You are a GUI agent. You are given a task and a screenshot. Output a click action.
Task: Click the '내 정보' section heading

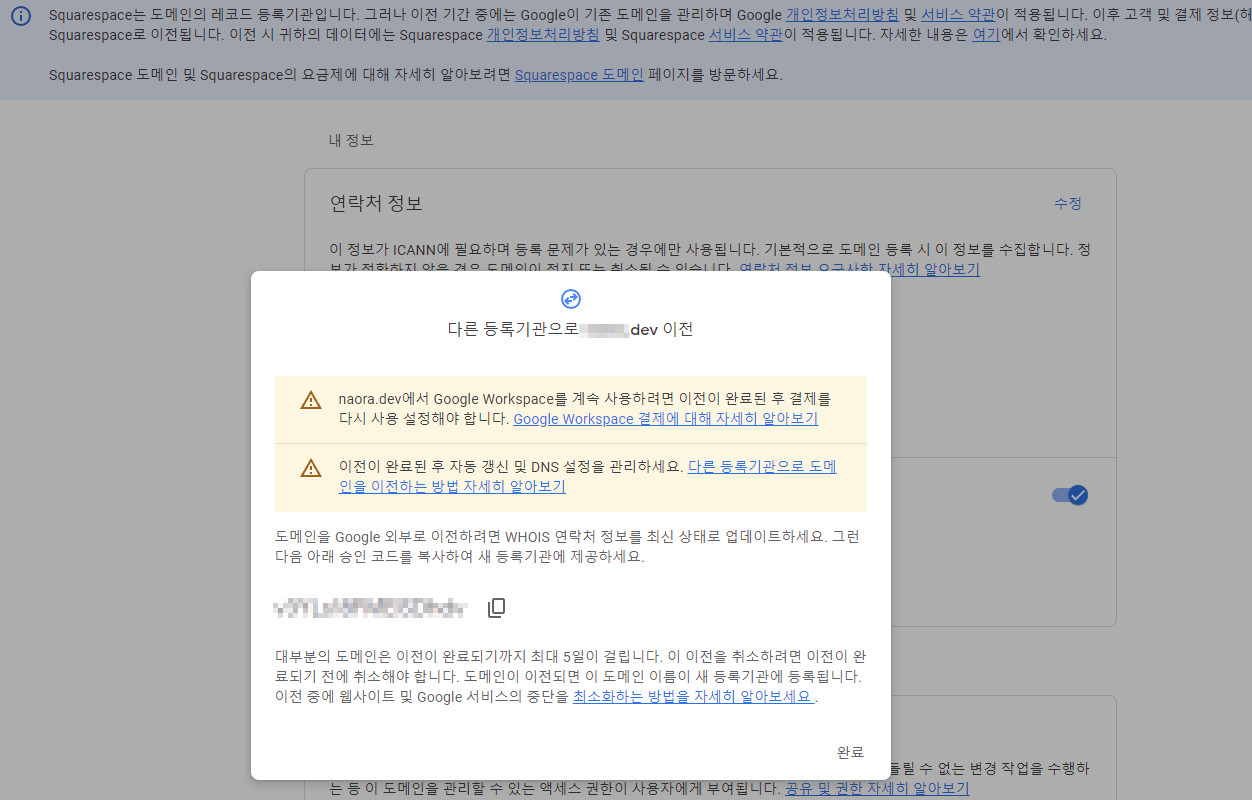pos(351,140)
